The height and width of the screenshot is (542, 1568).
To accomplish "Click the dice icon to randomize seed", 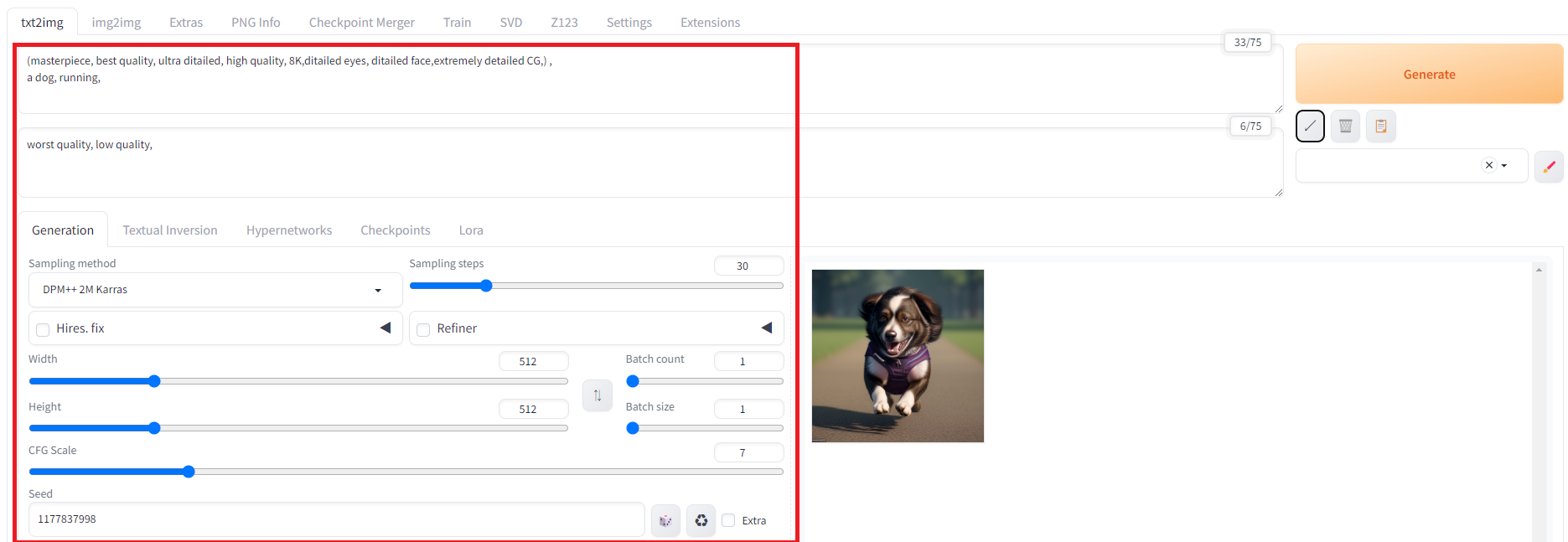I will point(665,520).
